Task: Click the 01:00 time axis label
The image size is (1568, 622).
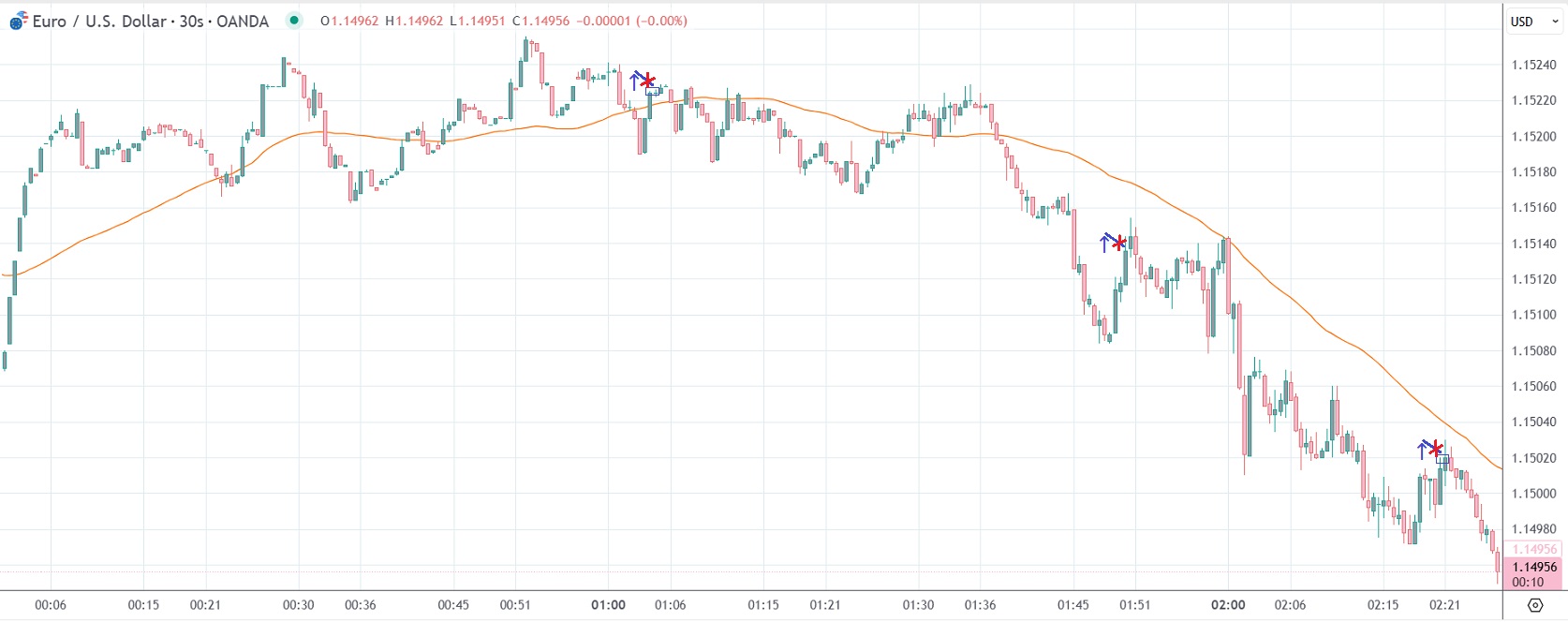Action: click(x=608, y=605)
